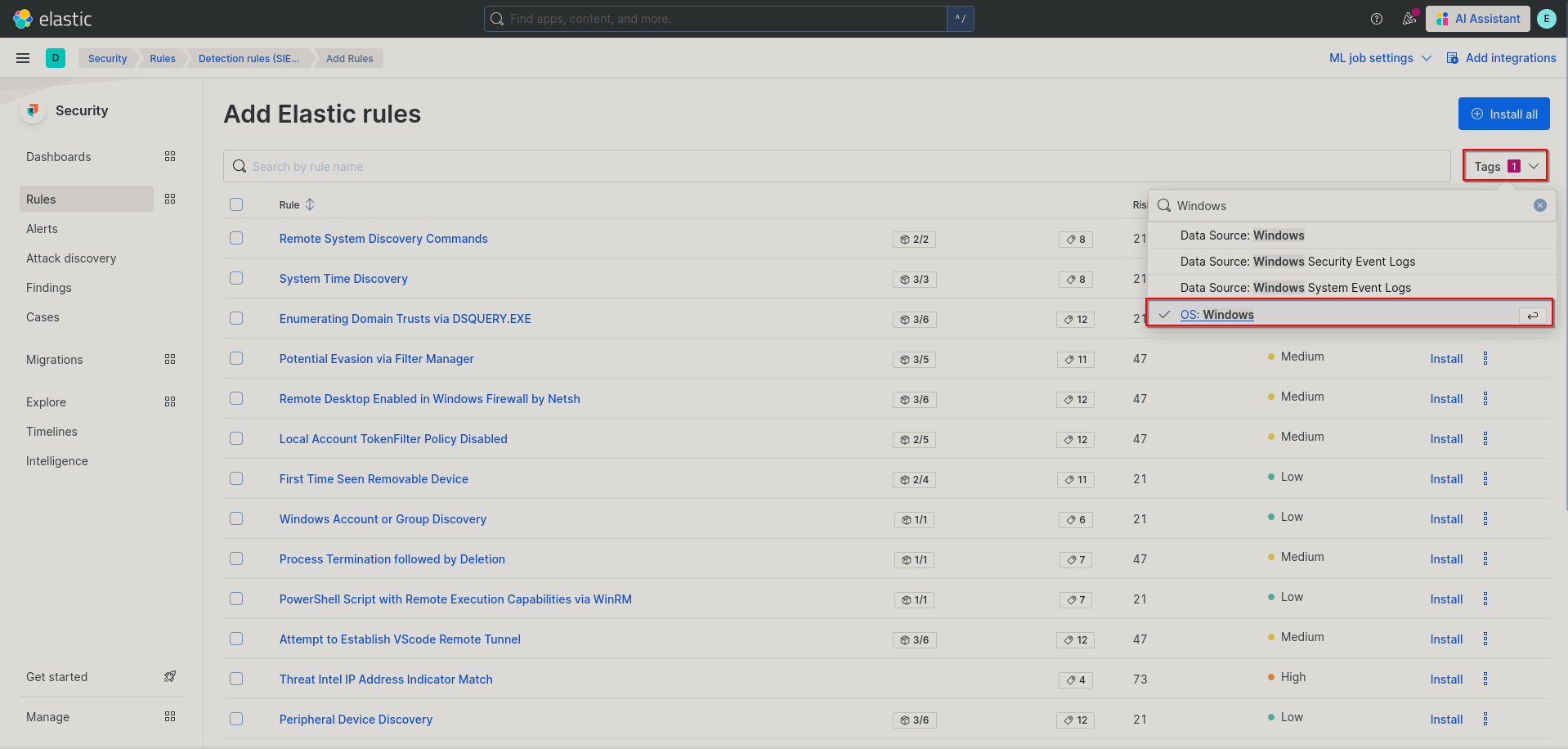Open the user avatar E menu
Viewport: 1568px width, 749px height.
(1547, 19)
